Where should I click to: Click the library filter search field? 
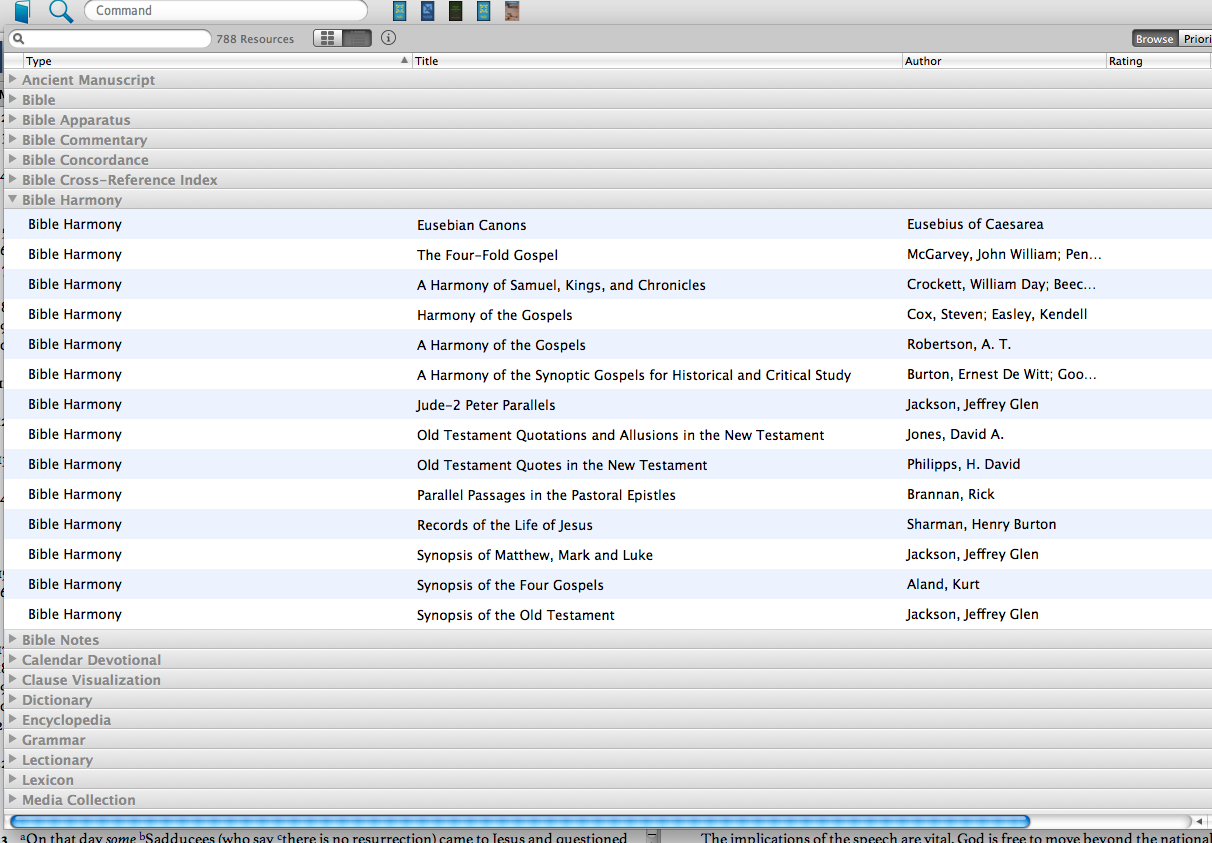coord(110,39)
